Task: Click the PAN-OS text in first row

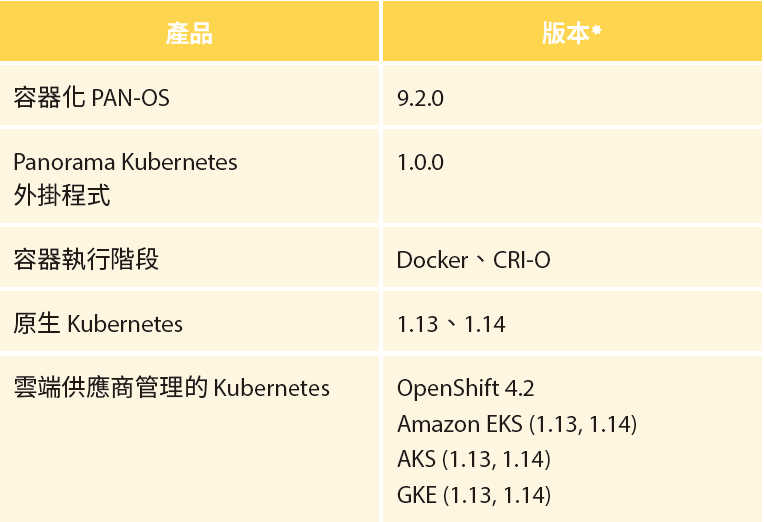Action: click(x=130, y=98)
